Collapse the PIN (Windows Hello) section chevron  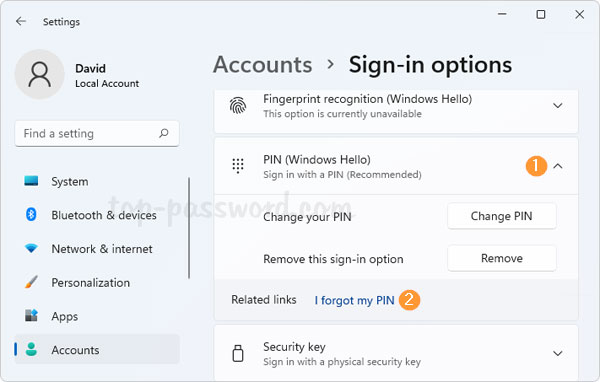click(558, 166)
